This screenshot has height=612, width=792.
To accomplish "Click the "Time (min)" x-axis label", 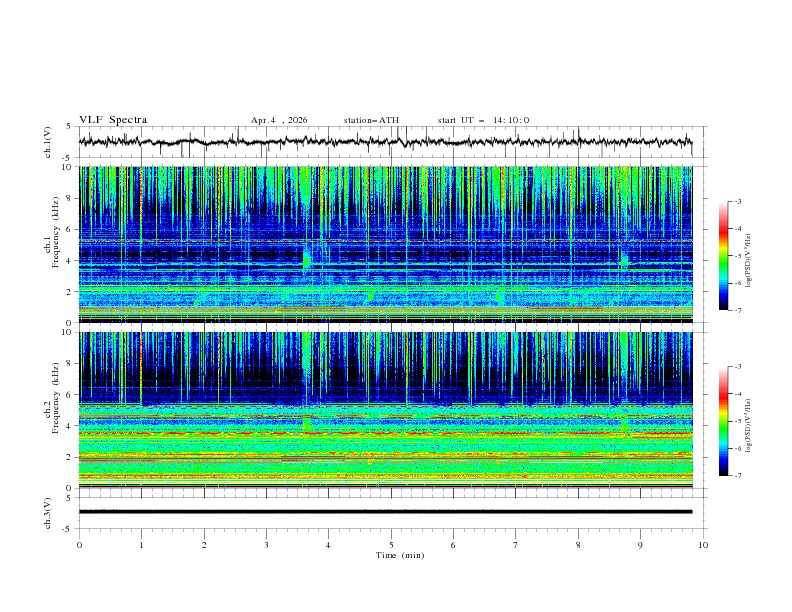I will click(400, 555).
